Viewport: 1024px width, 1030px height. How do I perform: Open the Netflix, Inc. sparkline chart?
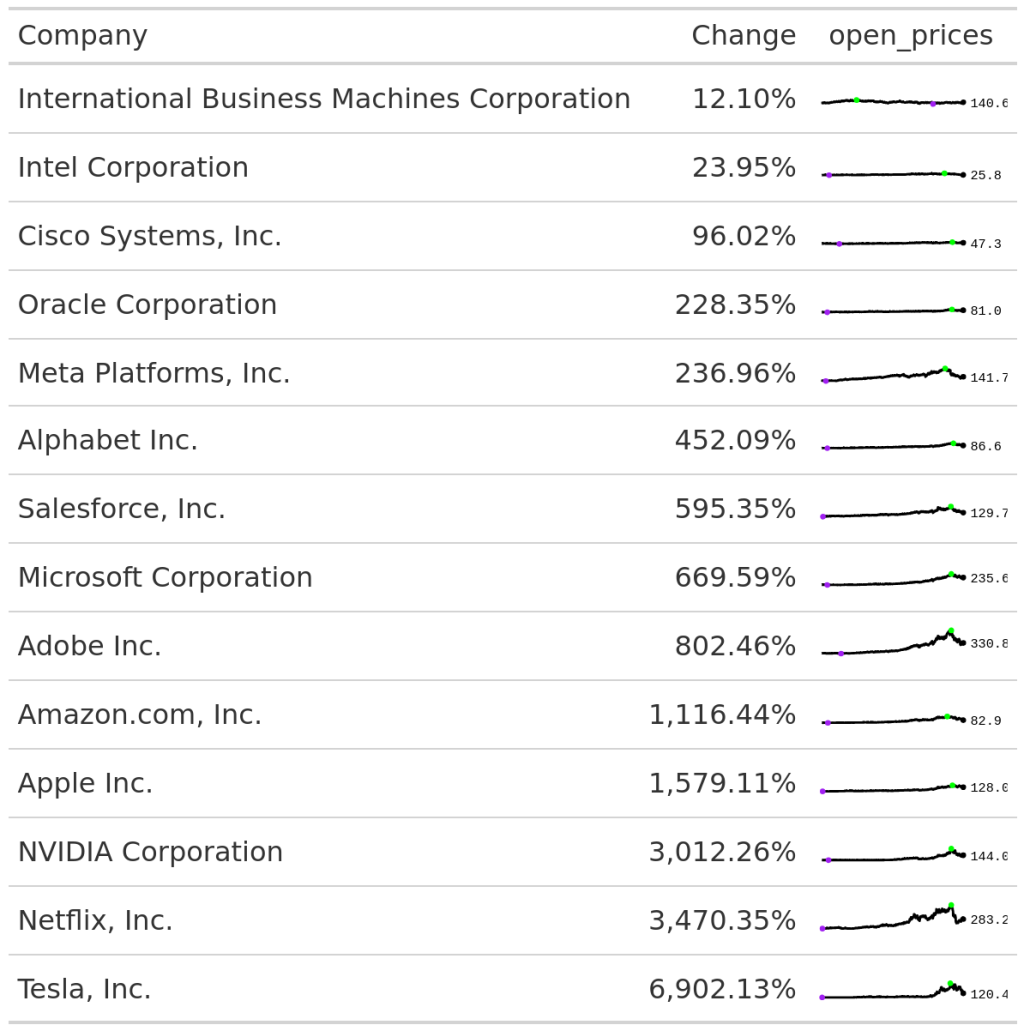893,918
